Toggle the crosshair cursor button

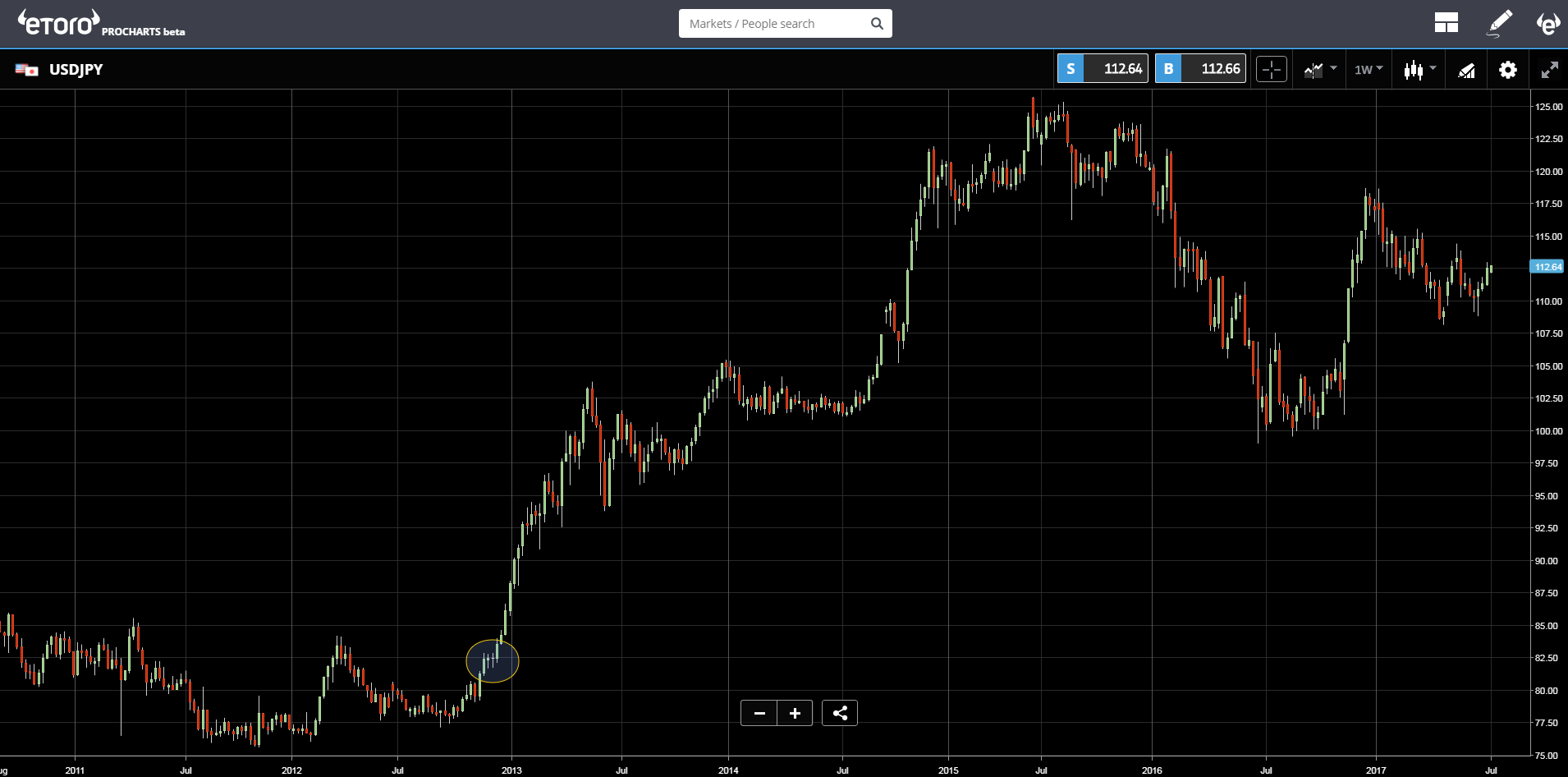pyautogui.click(x=1272, y=70)
